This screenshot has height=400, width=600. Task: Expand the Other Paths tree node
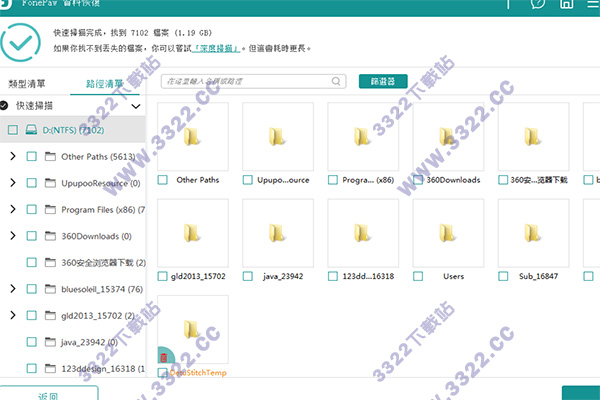13,156
